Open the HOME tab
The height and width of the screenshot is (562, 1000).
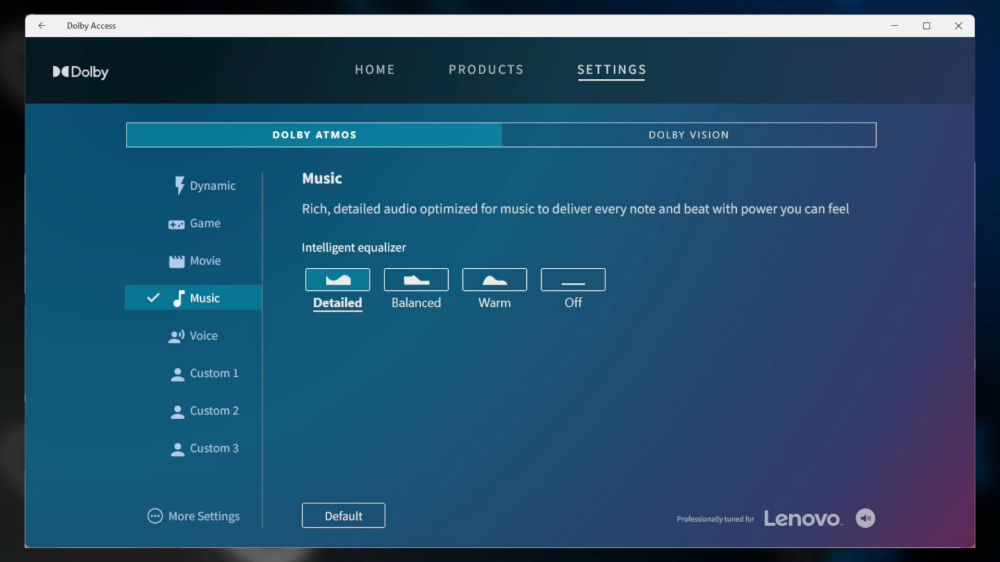(375, 70)
